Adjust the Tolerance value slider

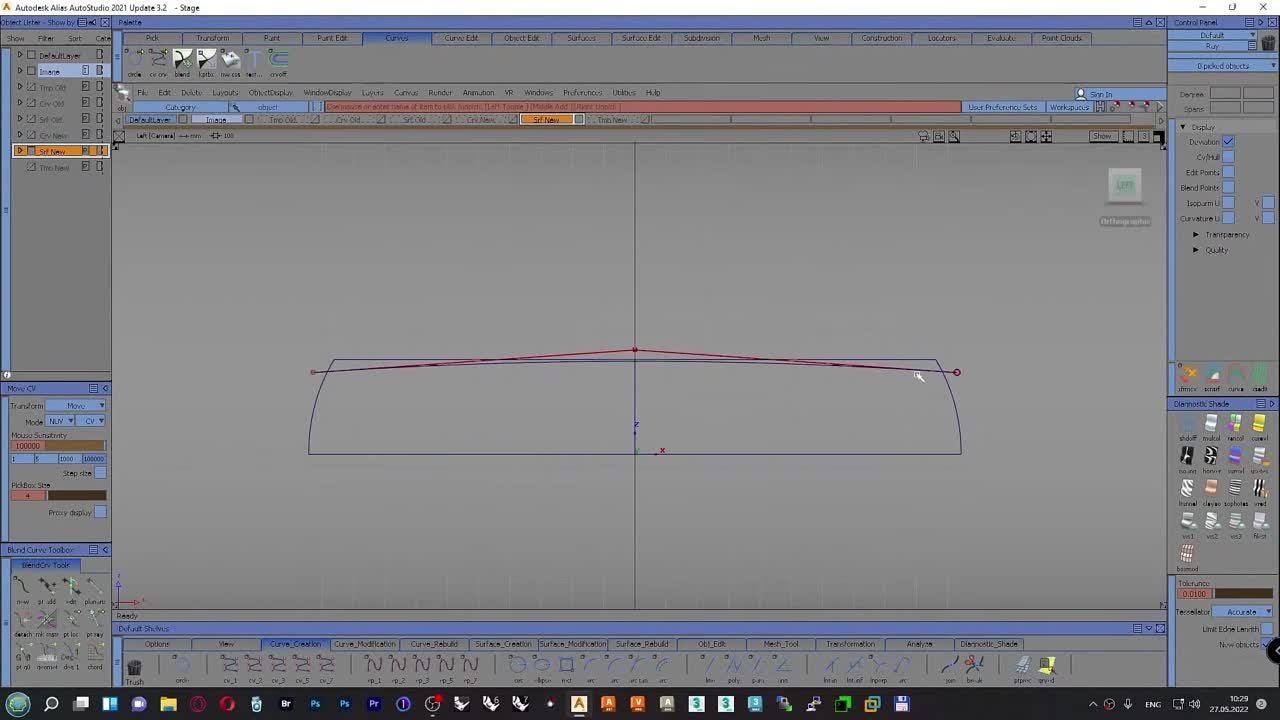click(x=1243, y=594)
